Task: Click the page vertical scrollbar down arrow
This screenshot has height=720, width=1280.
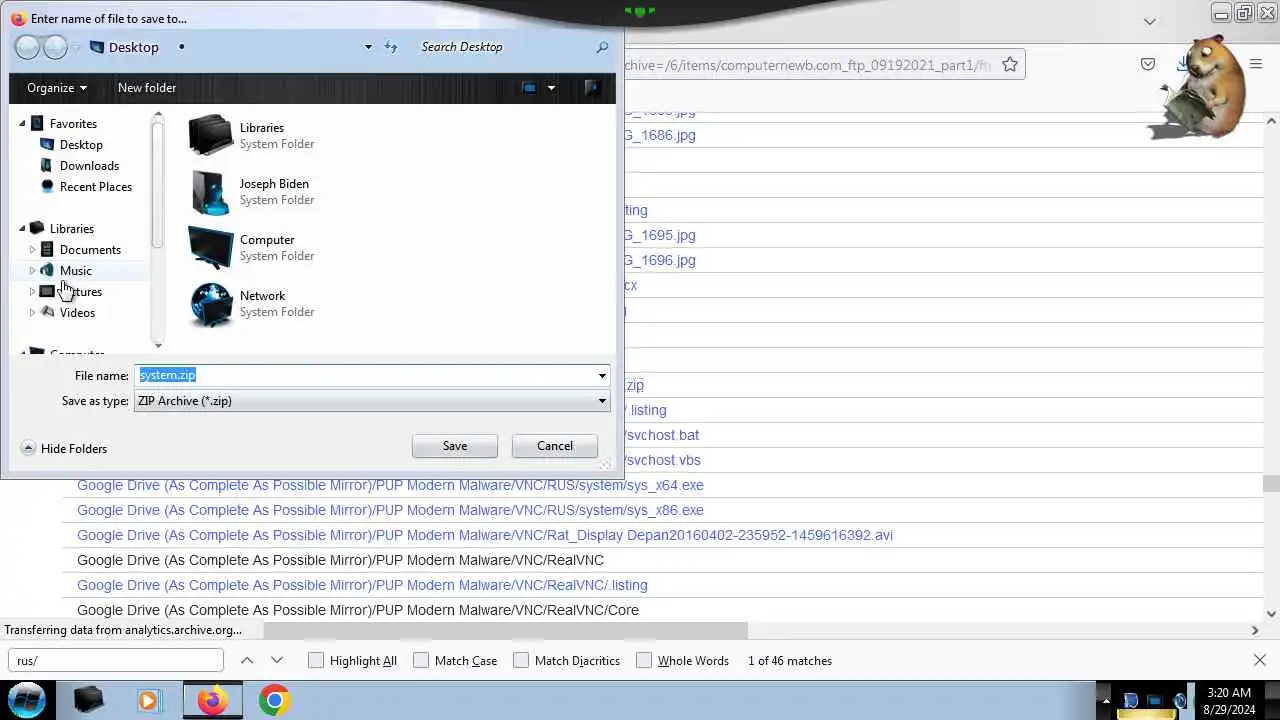Action: pyautogui.click(x=1271, y=614)
